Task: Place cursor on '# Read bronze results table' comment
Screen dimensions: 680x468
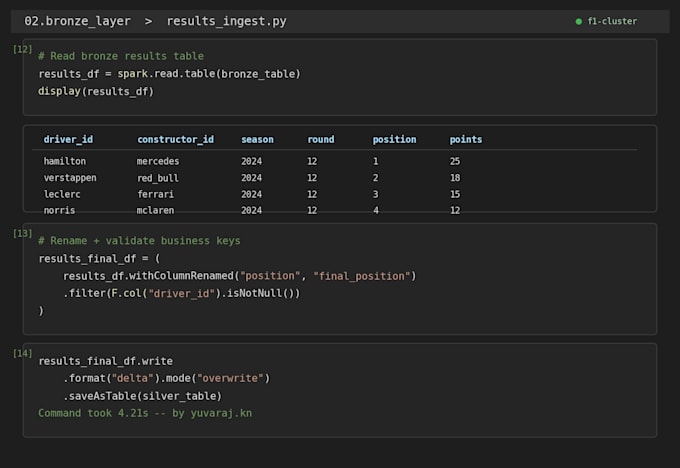Action: tap(121, 56)
